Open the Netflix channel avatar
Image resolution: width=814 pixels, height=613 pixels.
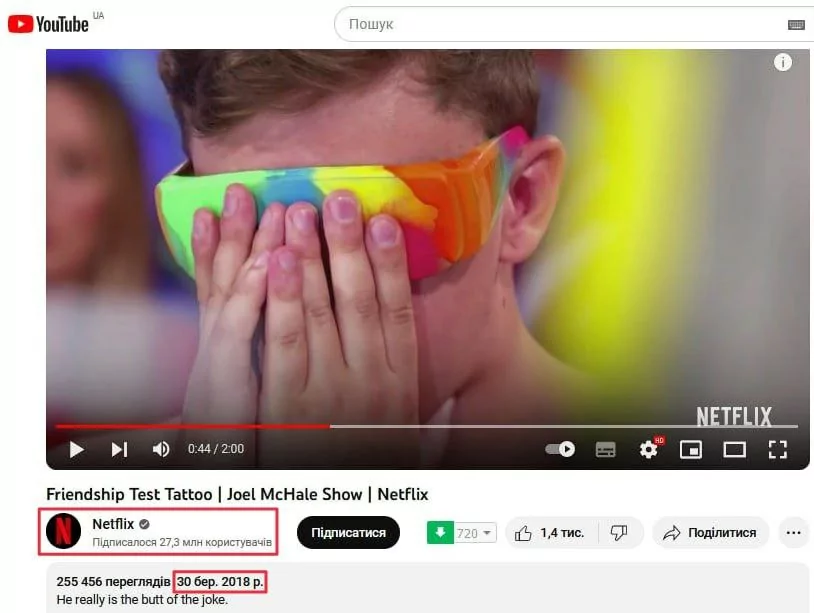[x=63, y=531]
